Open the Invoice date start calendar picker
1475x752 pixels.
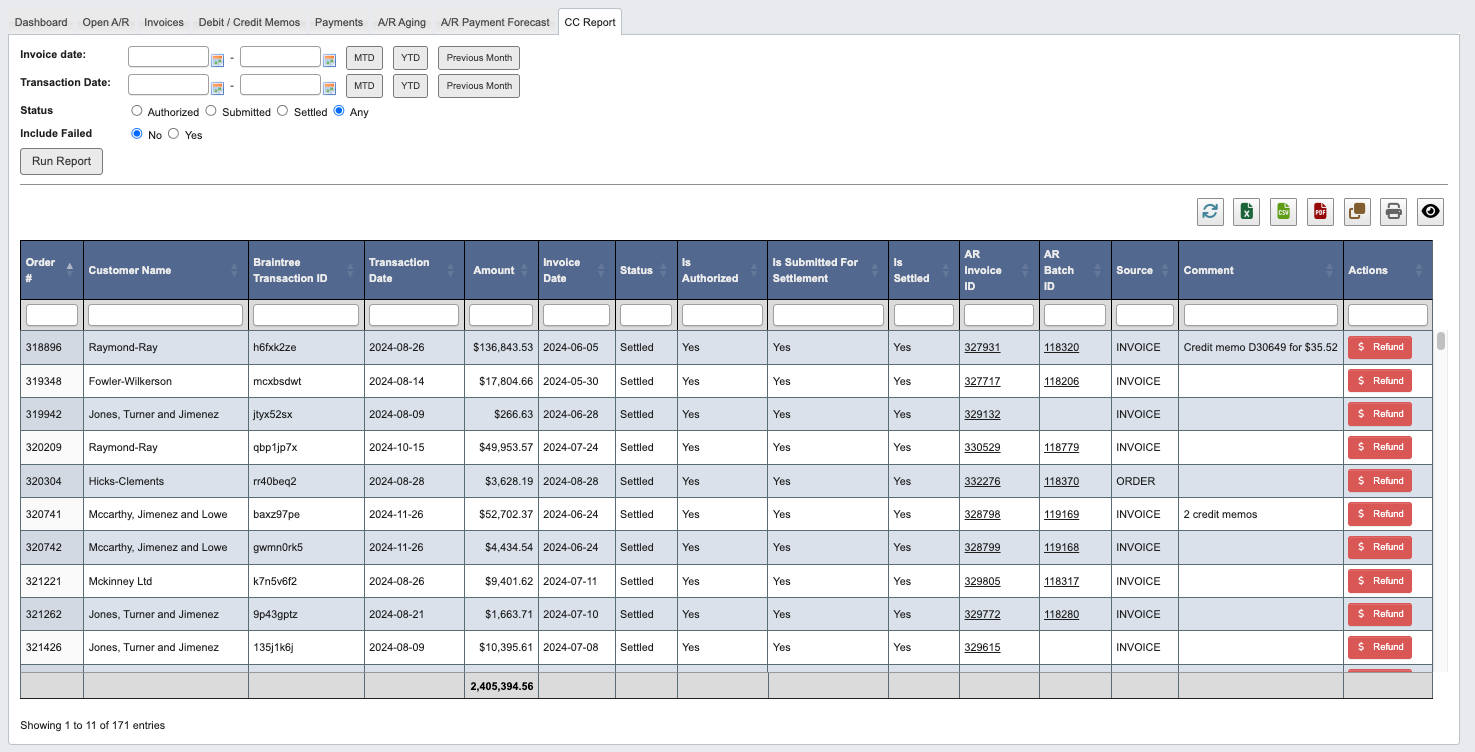pyautogui.click(x=219, y=56)
